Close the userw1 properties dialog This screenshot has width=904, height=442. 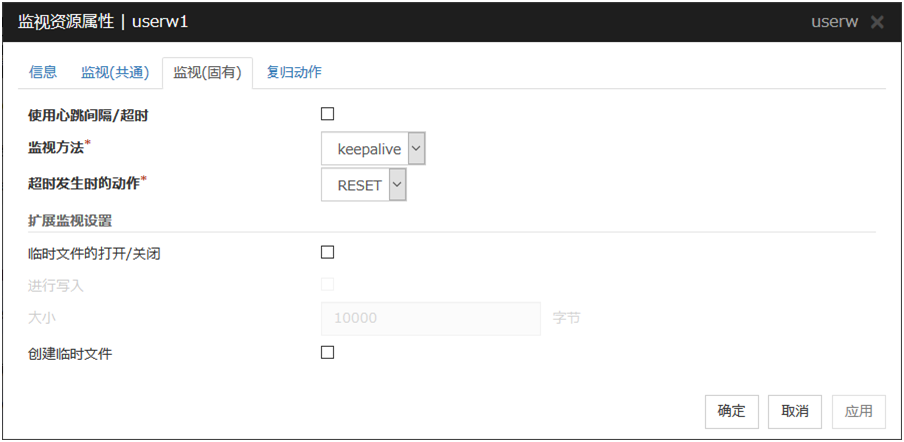[x=877, y=22]
